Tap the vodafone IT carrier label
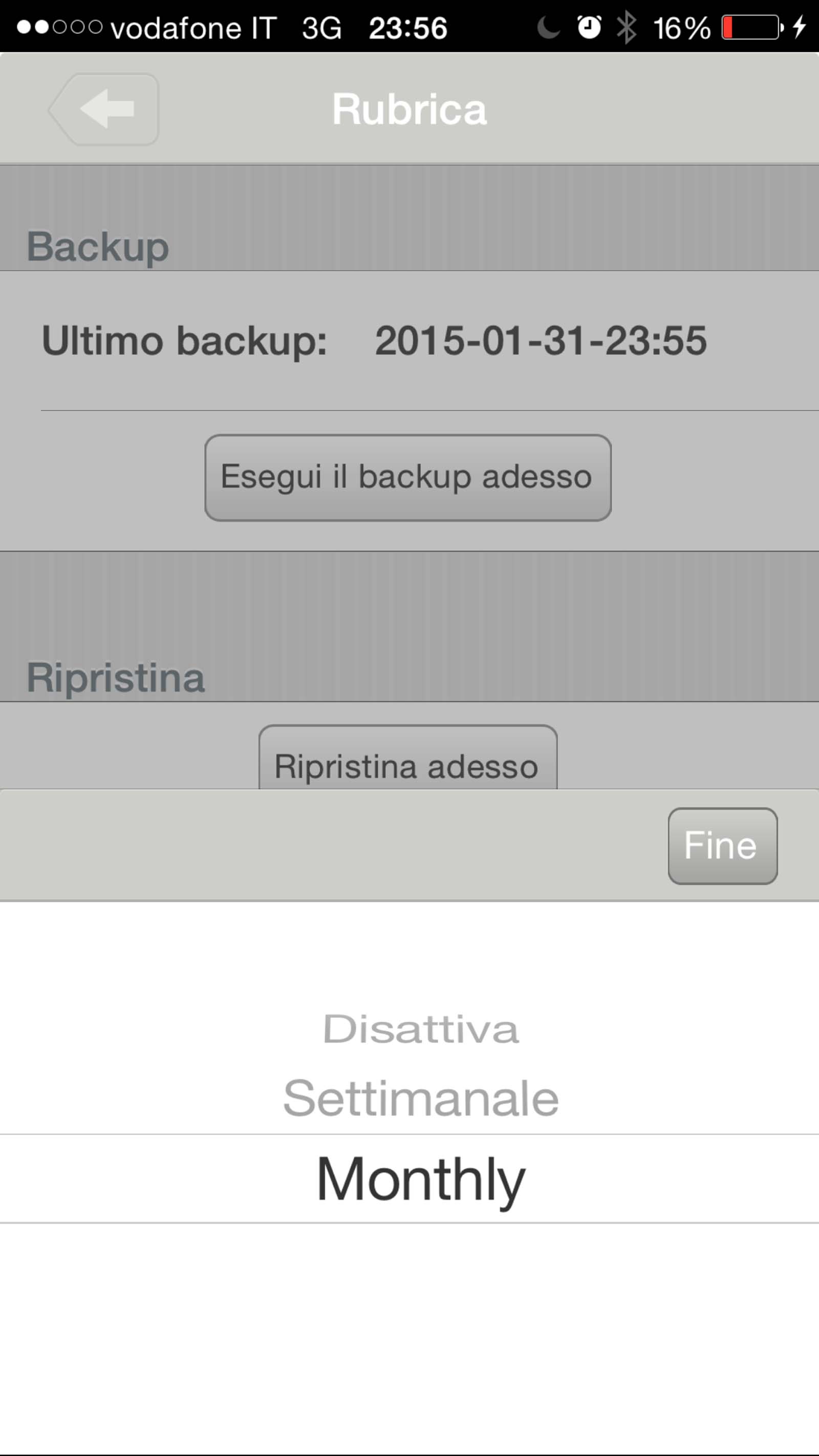The height and width of the screenshot is (1456, 819). tap(193, 27)
